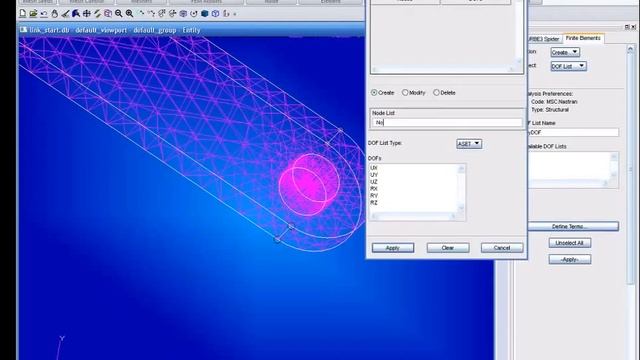
Task: Click the Clear button
Action: pyautogui.click(x=448, y=248)
